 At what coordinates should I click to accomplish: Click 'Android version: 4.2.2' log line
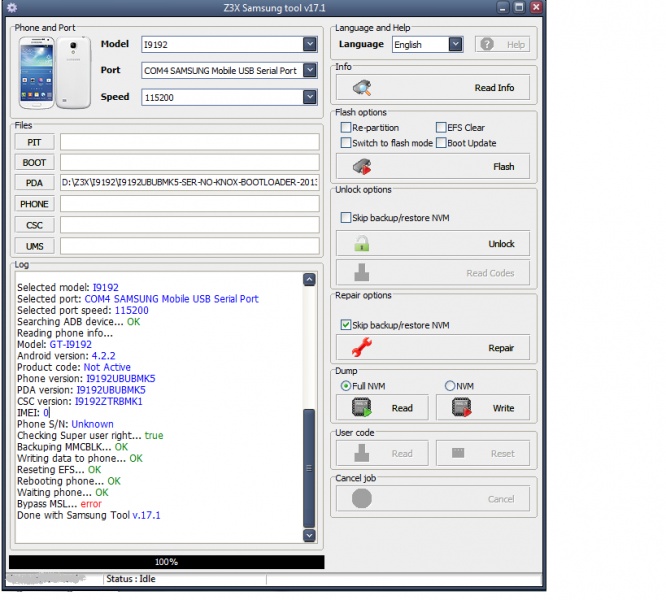point(66,356)
